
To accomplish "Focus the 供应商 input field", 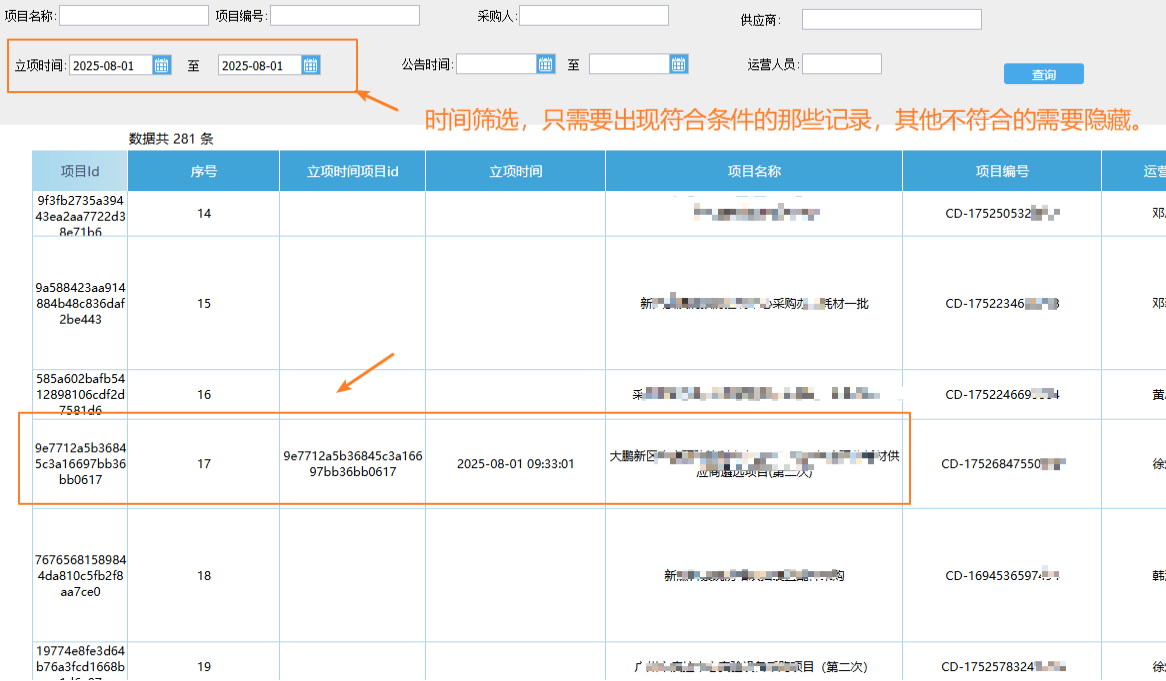I will click(x=892, y=19).
